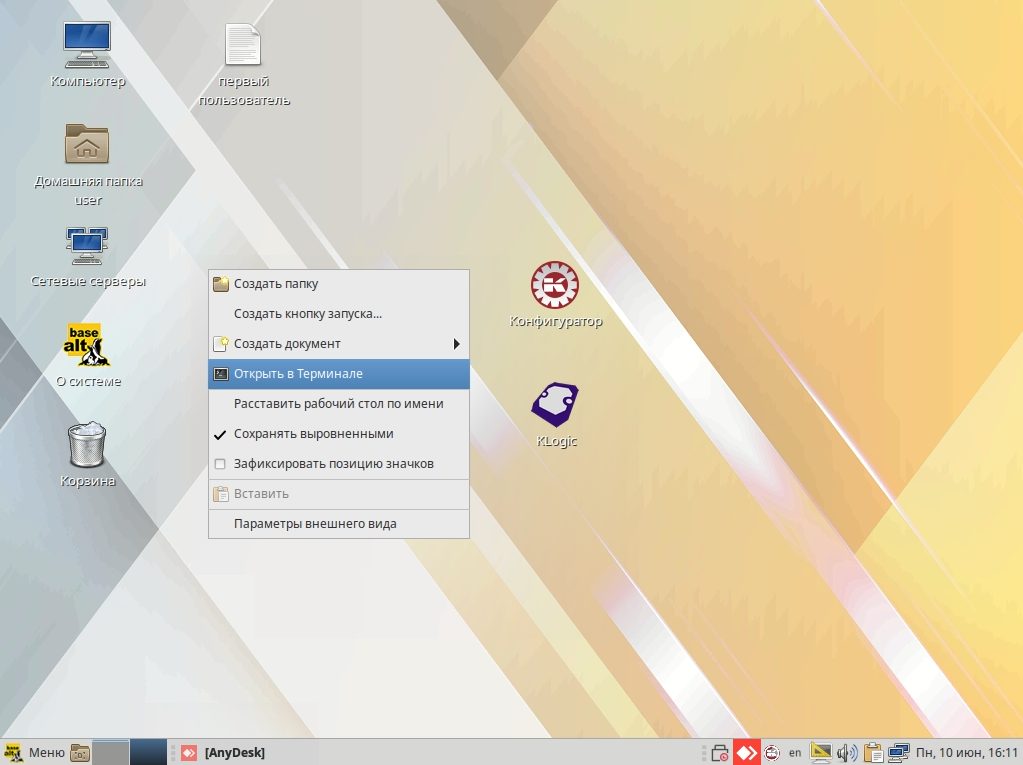This screenshot has width=1023, height=765.
Task: Toggle Сохранять выровненными option
Action: (x=313, y=434)
